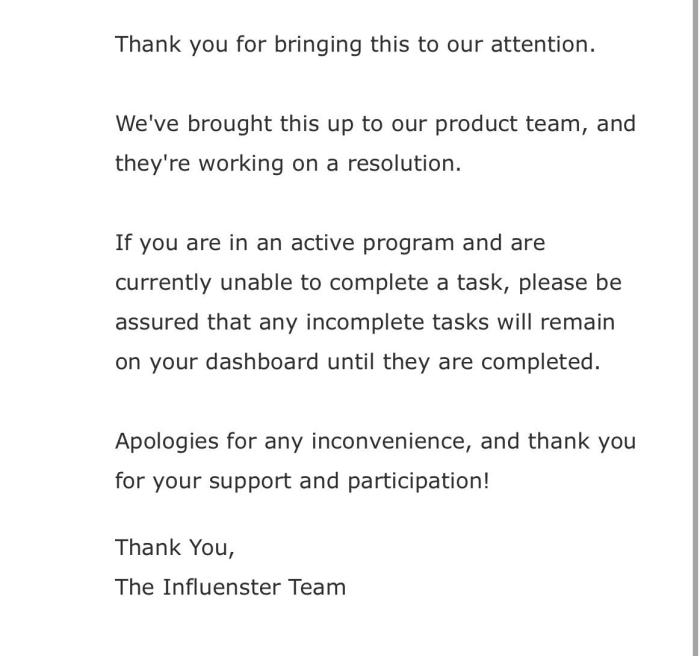The height and width of the screenshot is (656, 700).
Task: Click the vertical scrollbar on the right edge
Action: click(696, 328)
